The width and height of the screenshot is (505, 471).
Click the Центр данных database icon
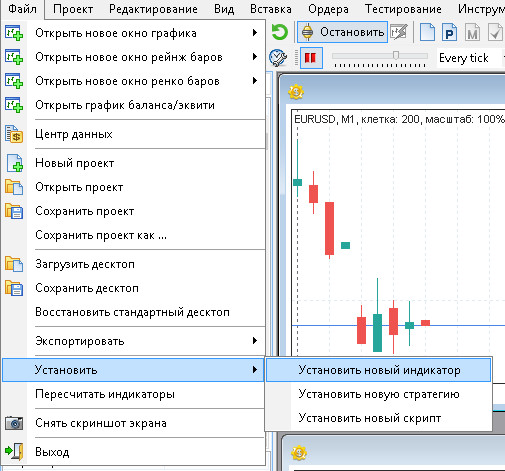(14, 134)
